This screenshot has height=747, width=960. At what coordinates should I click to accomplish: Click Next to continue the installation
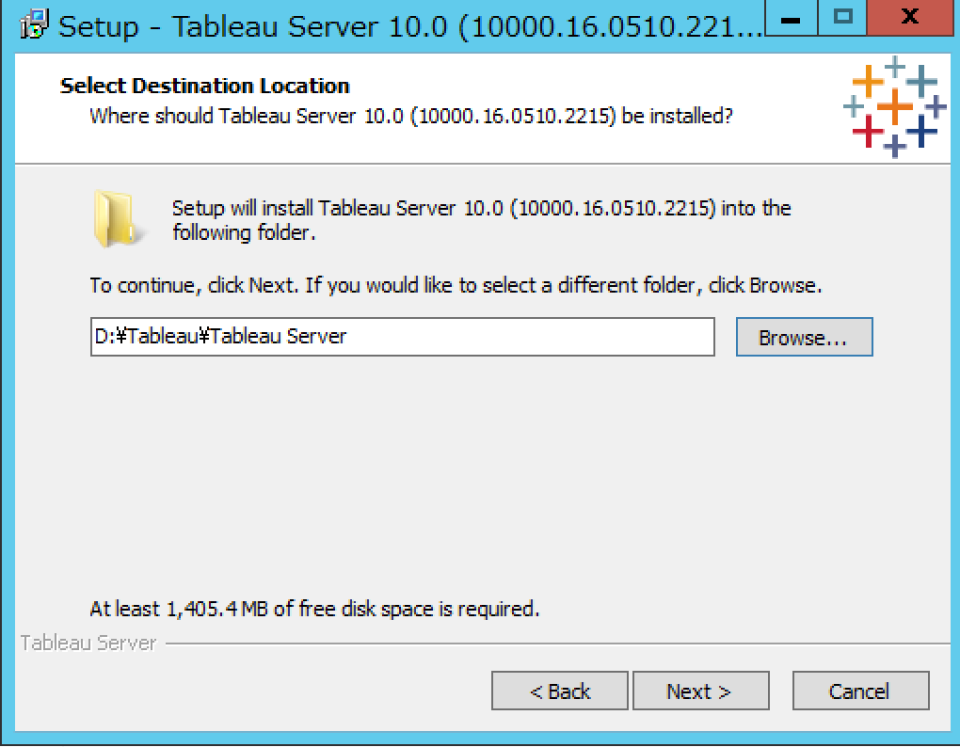pos(700,690)
